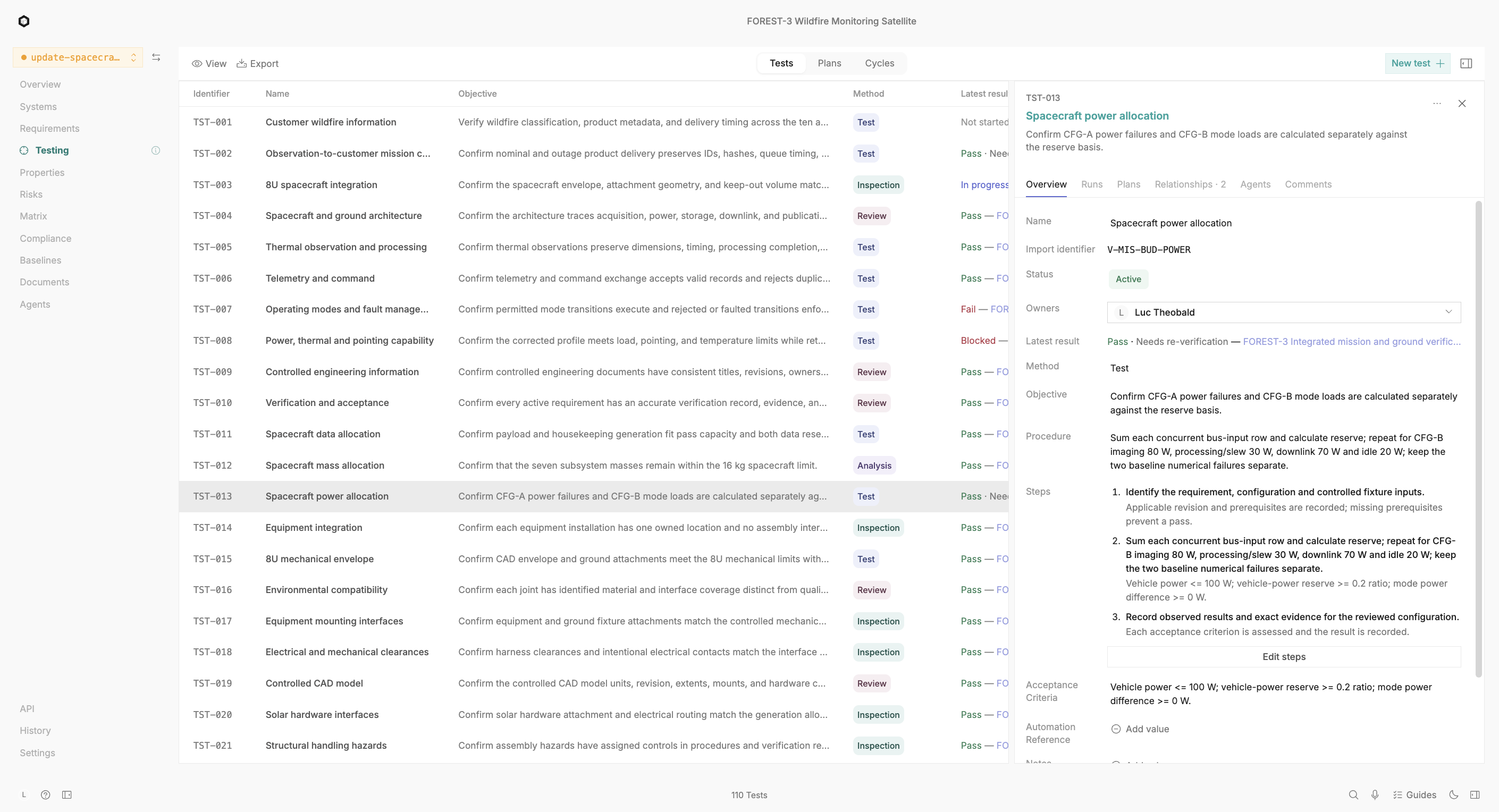This screenshot has height=812, width=1499.
Task: Open the Relationships · 2 tab
Action: (1190, 184)
